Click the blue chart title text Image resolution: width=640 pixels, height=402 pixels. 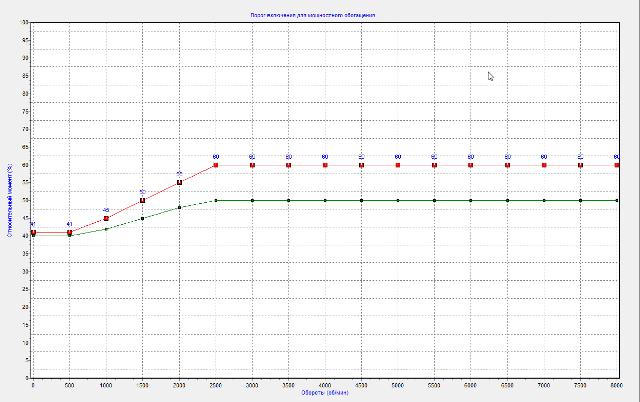pyautogui.click(x=325, y=16)
